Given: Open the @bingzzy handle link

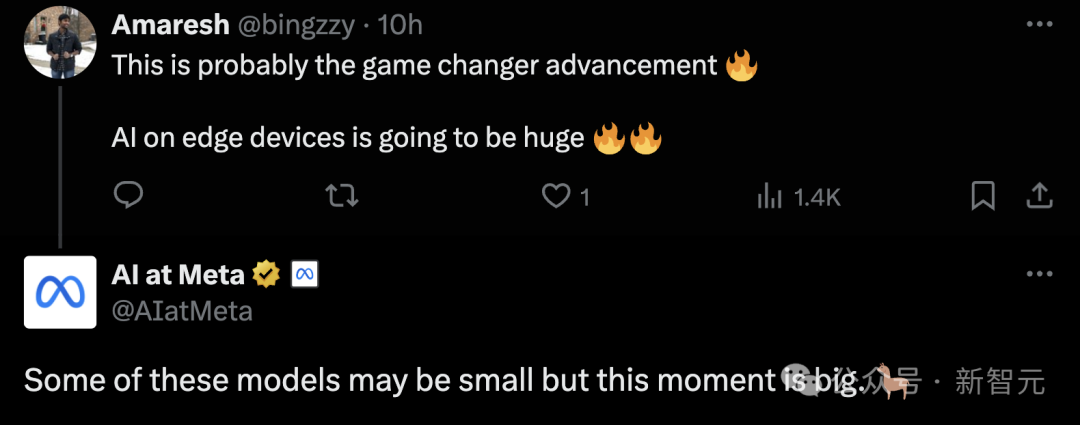Looking at the screenshot, I should [x=296, y=26].
